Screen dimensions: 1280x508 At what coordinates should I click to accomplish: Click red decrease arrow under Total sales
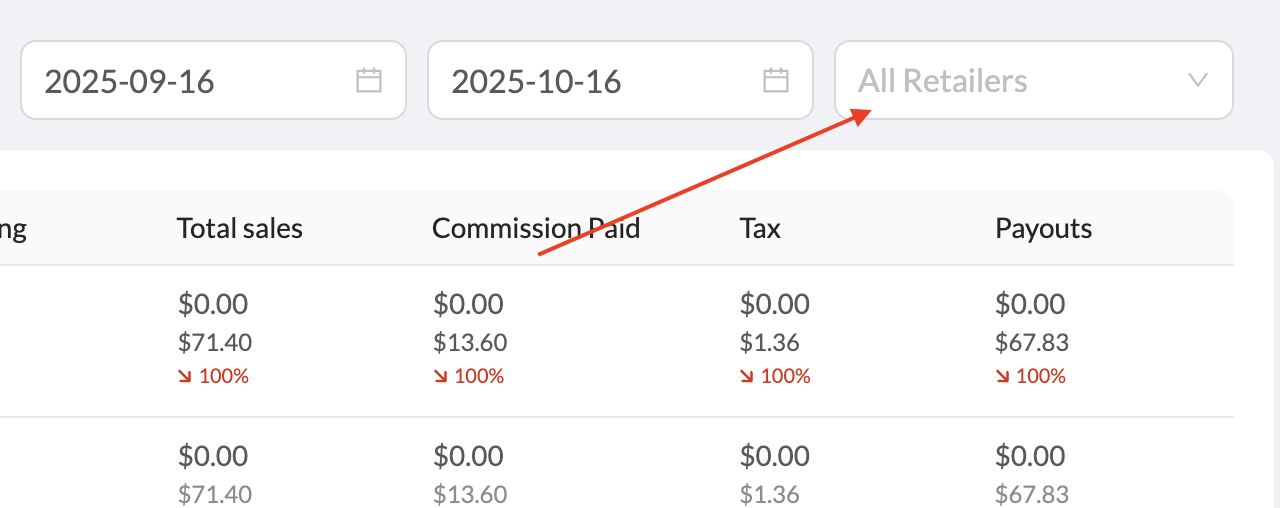coord(184,377)
